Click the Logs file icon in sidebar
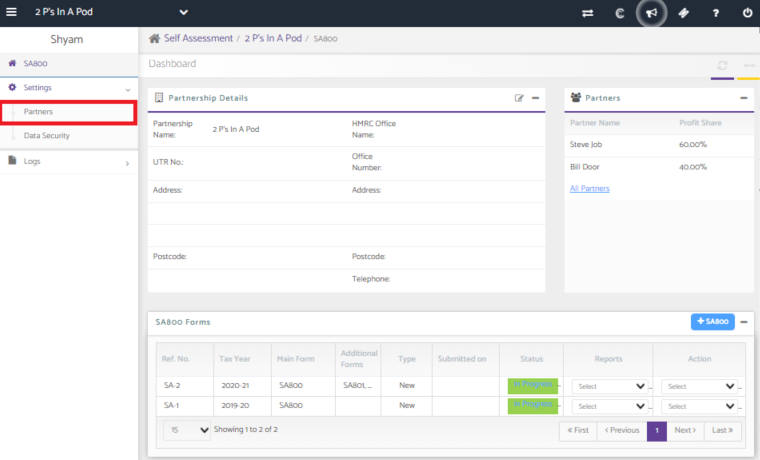 [13, 160]
